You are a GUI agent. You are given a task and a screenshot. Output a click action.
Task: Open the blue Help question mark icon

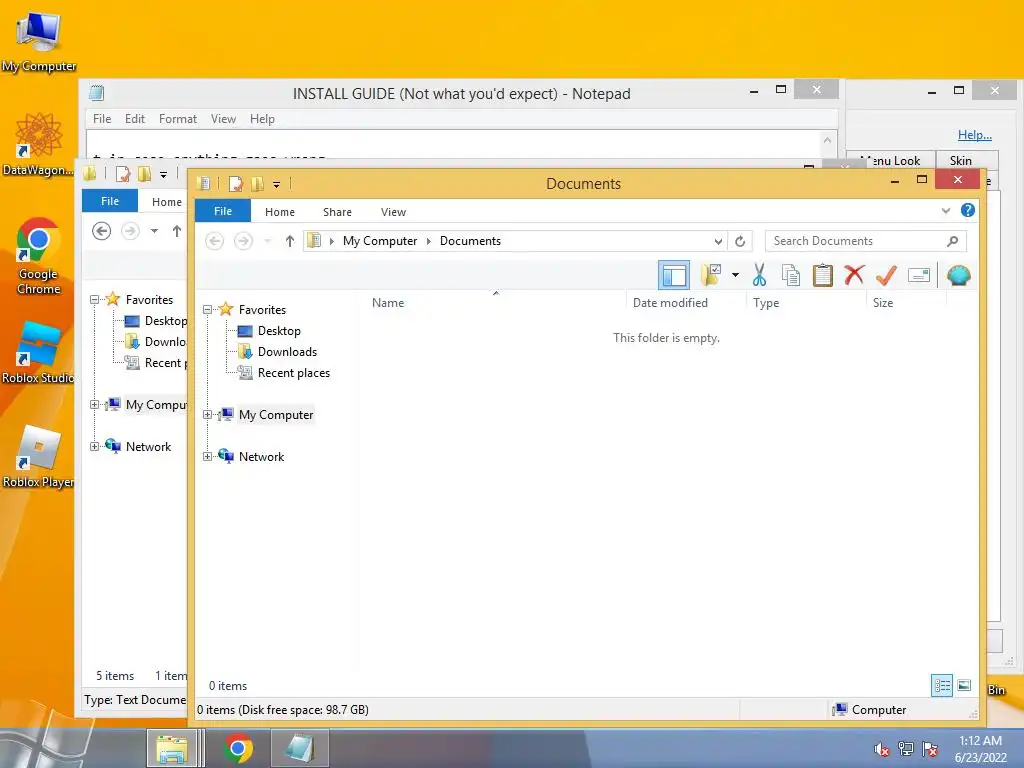click(968, 210)
